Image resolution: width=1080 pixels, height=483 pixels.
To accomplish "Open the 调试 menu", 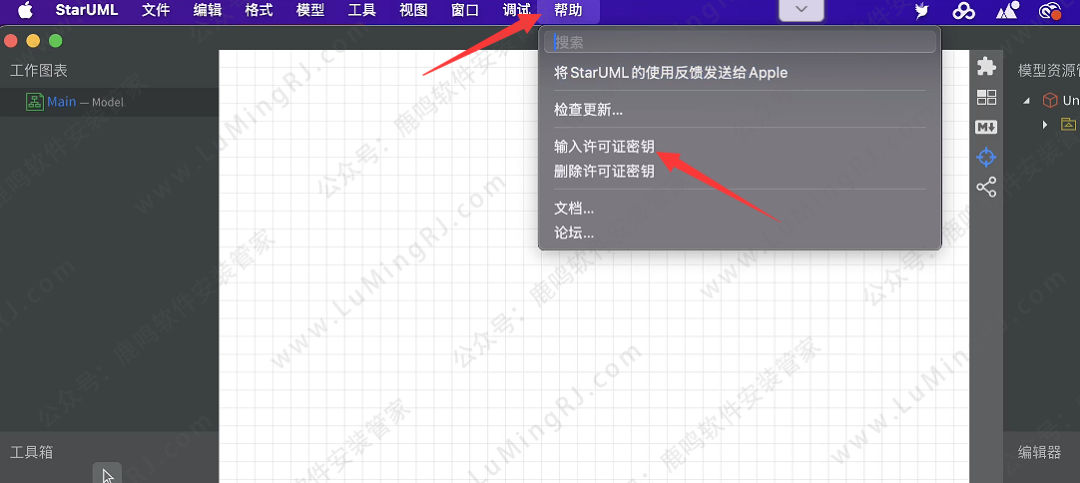I will [x=517, y=10].
